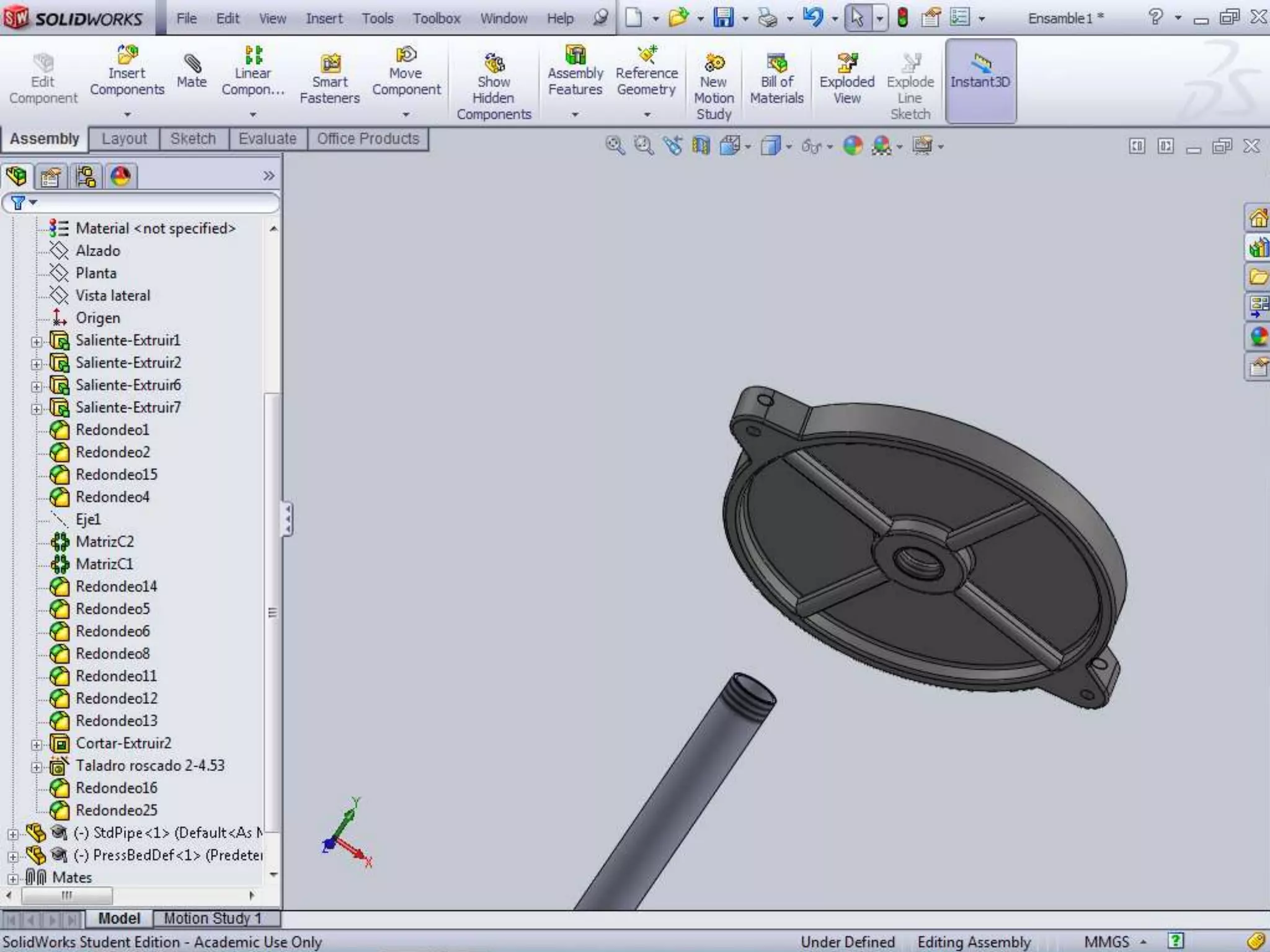Open the Edit Appearance color sphere
This screenshot has height=952, width=1270.
click(x=853, y=146)
